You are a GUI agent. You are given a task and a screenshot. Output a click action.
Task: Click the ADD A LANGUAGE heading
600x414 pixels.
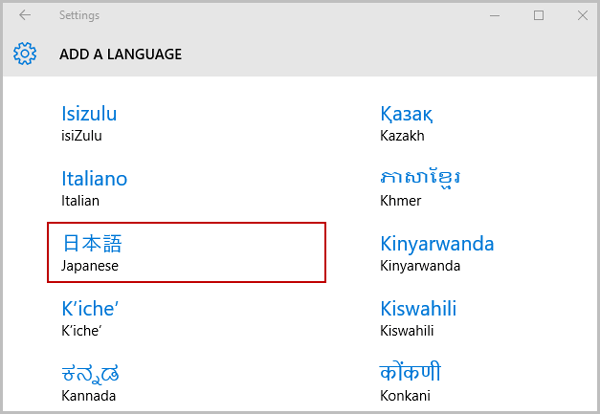121,54
